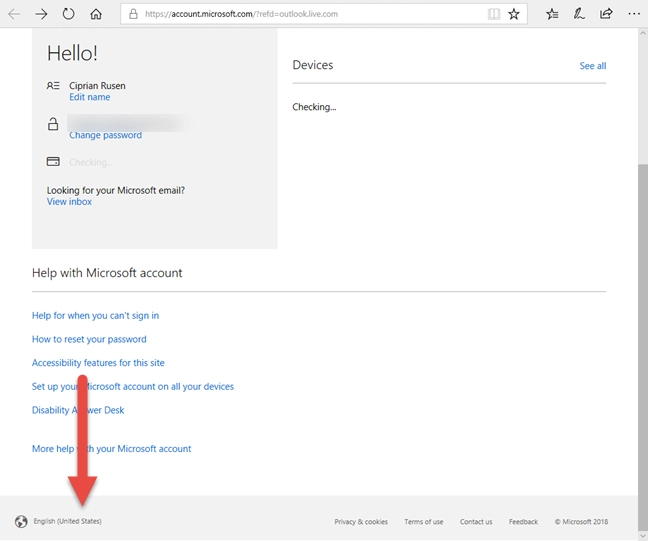Click the Help with Microsoft account heading
This screenshot has height=541, width=648.
107,273
